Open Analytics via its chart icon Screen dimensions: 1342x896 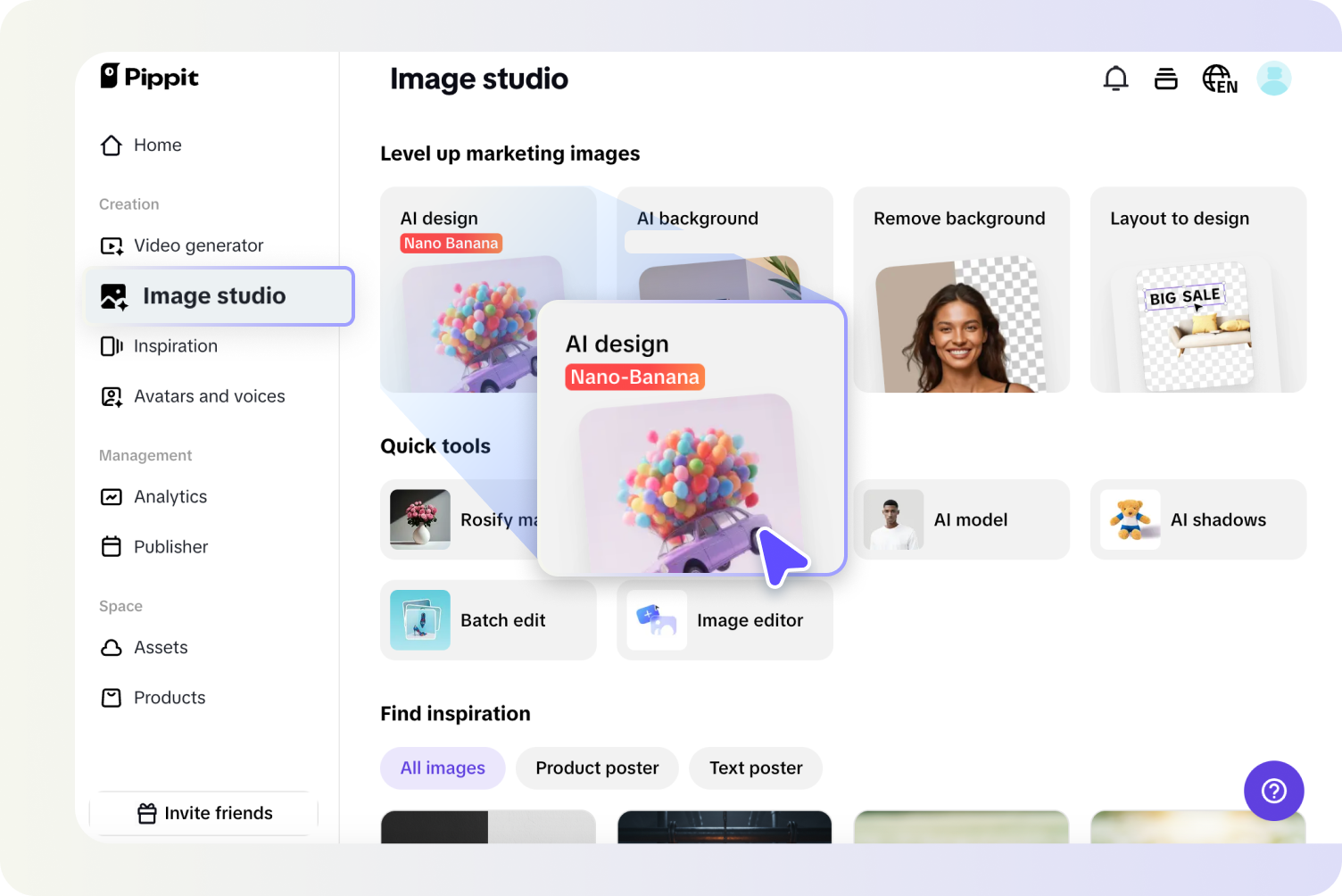click(111, 496)
